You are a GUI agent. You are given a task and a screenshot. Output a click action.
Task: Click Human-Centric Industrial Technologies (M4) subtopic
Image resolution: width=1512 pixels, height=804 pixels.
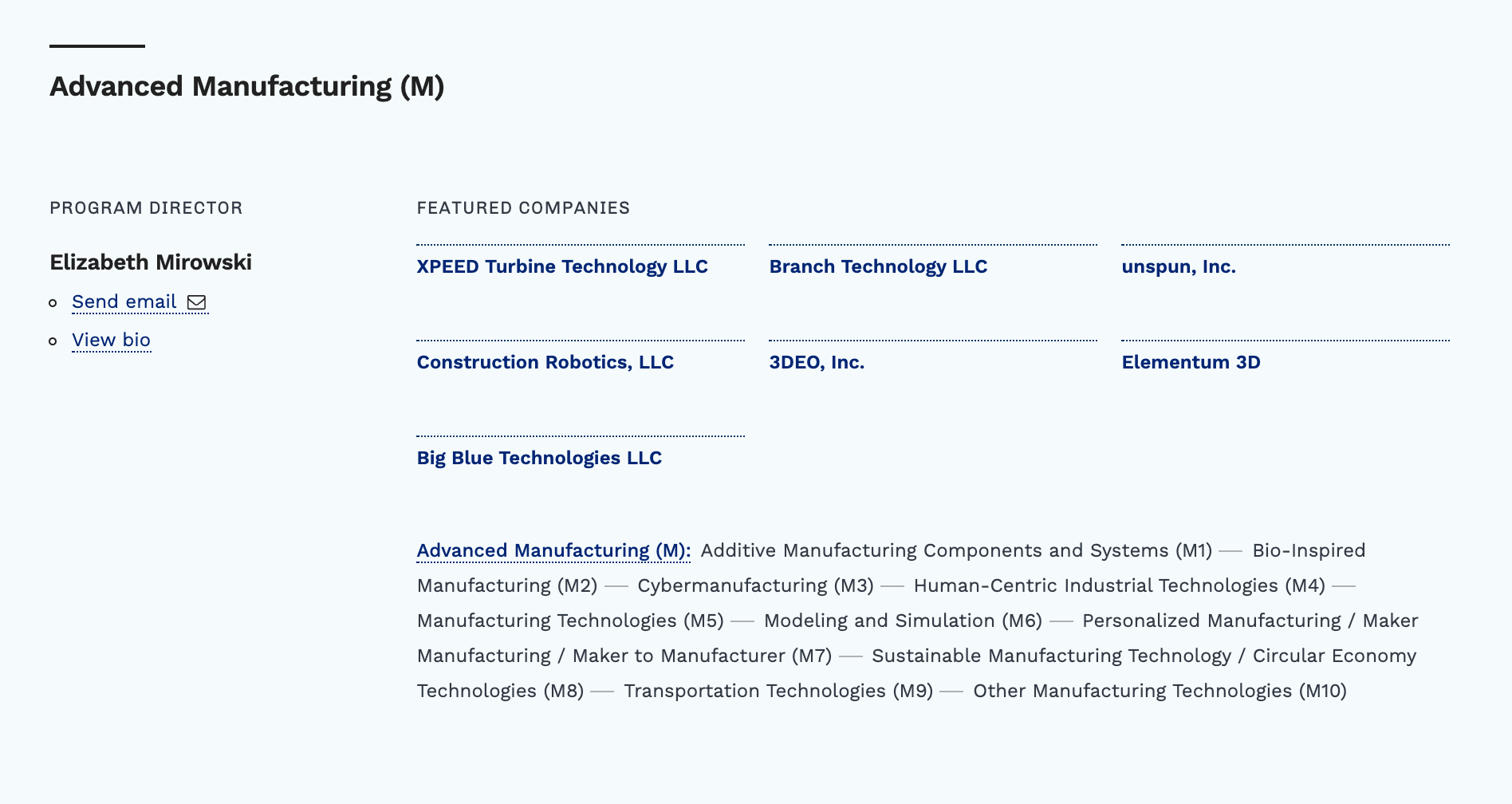[x=1120, y=585]
